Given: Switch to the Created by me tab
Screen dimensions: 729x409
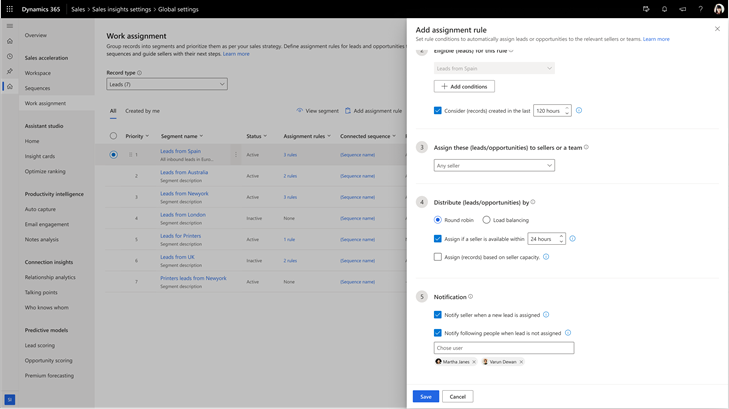Looking at the screenshot, I should (142, 111).
